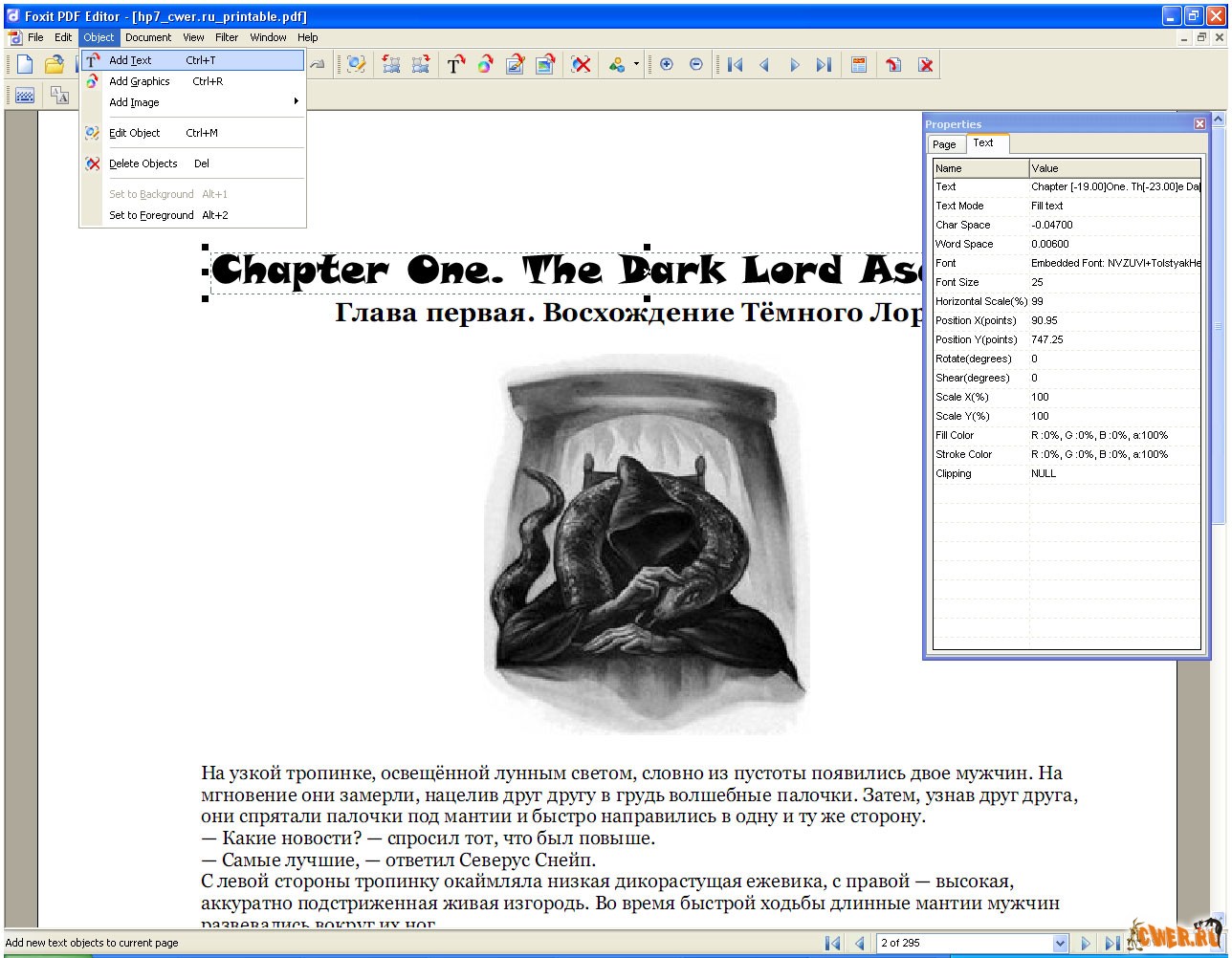
Task: Click the Redo arrow icon in the toolbar
Action: click(318, 64)
